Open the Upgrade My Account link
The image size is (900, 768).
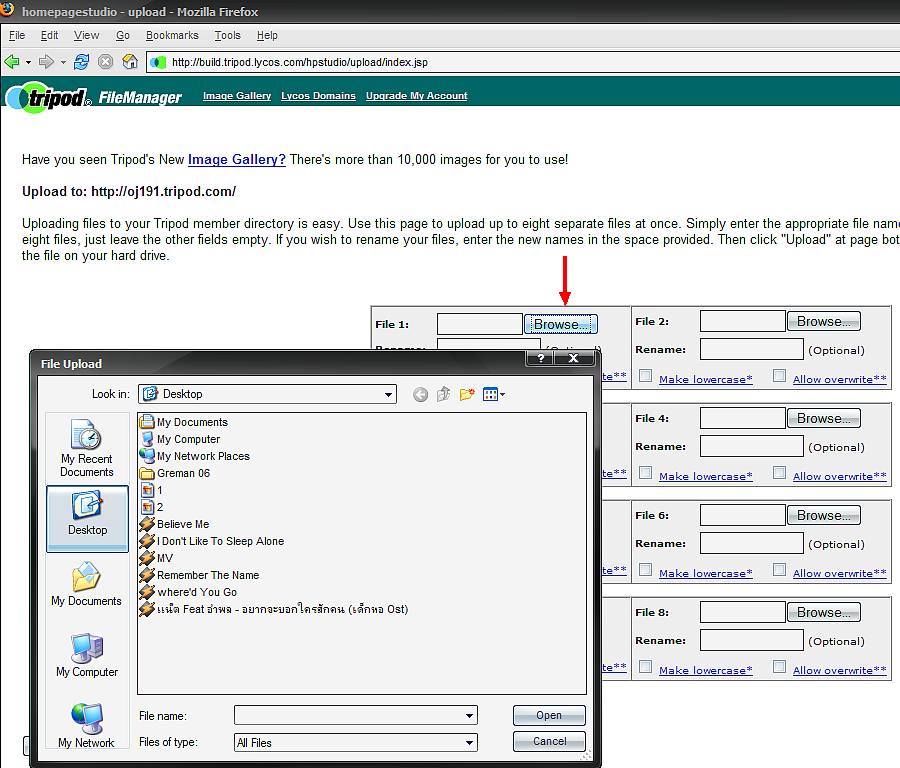tap(417, 96)
